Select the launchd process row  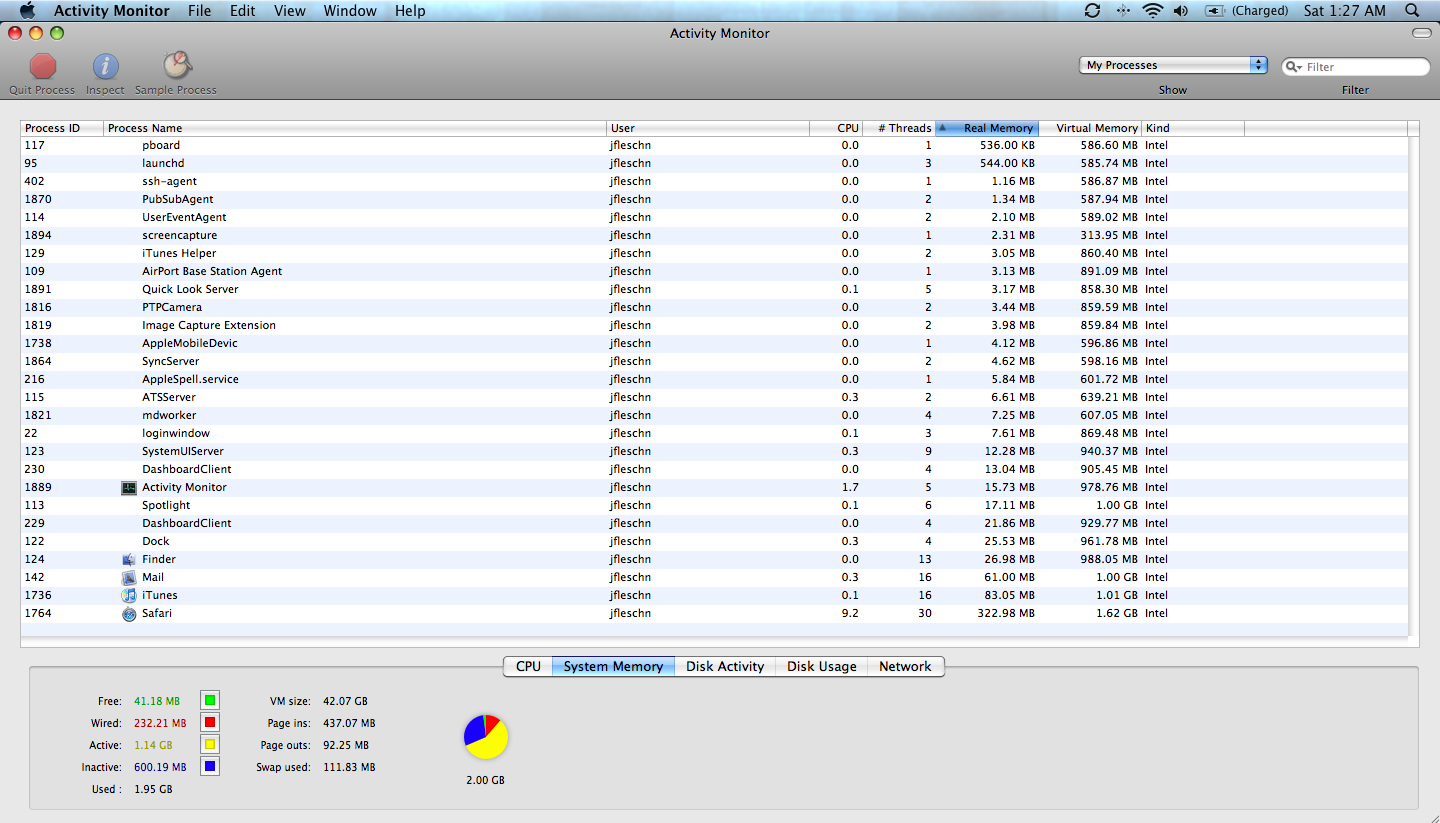pos(714,164)
